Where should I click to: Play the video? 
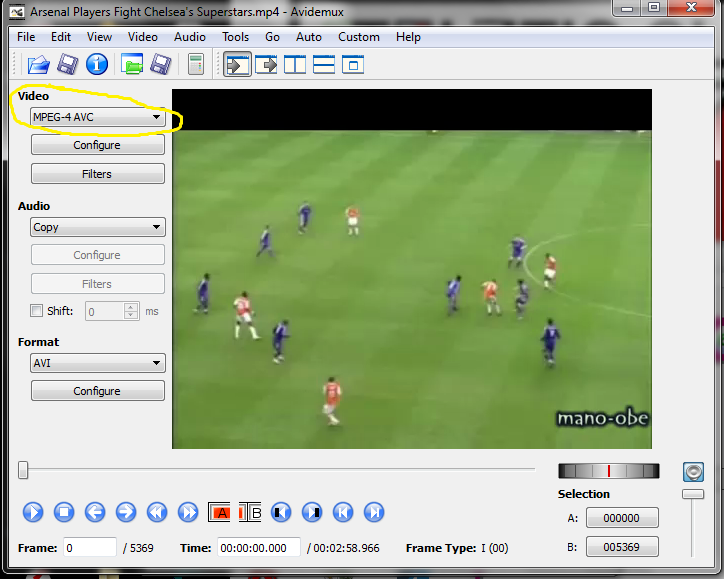click(x=33, y=512)
